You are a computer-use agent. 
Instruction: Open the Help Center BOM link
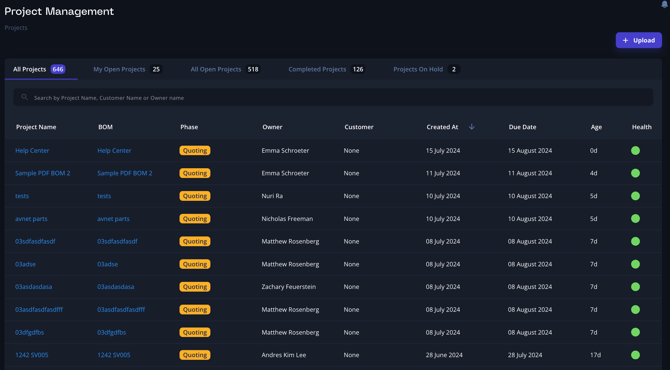pos(114,150)
